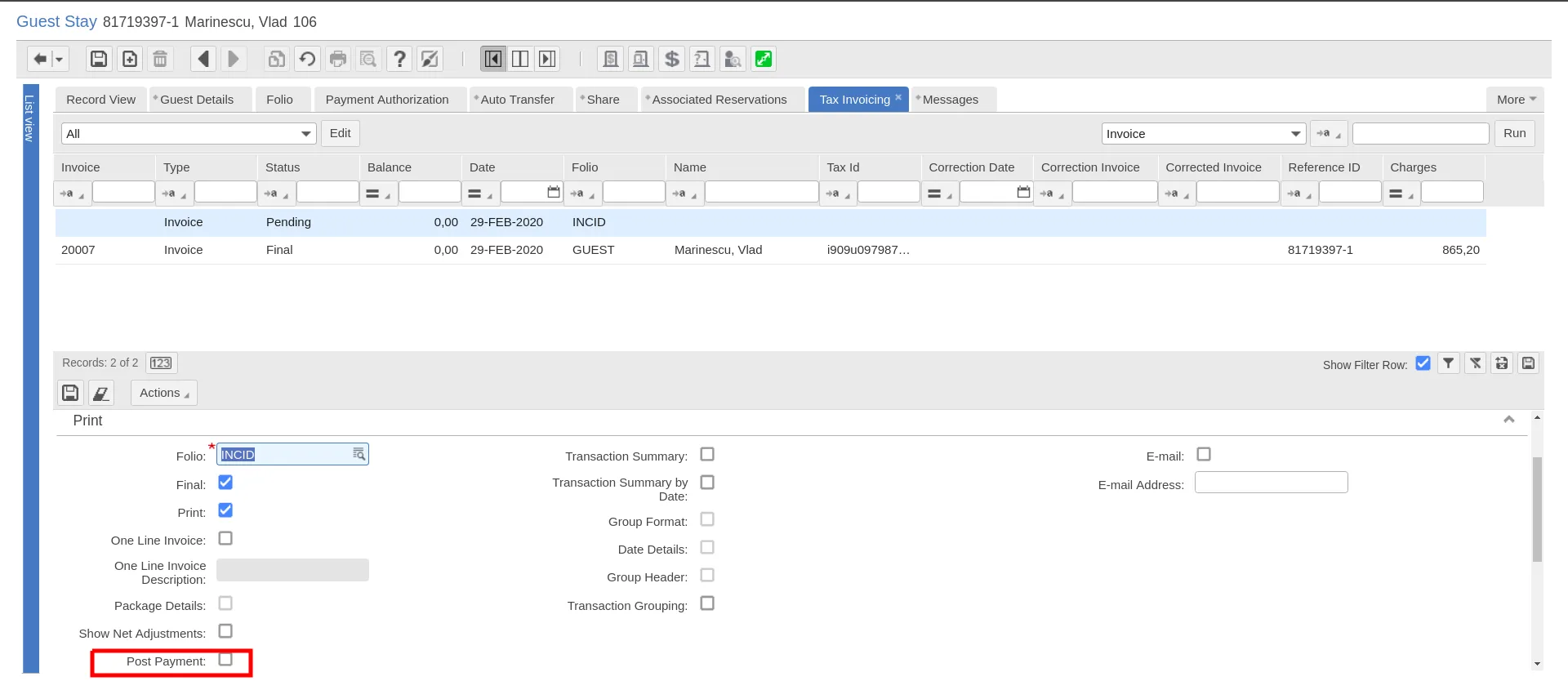Click the trash Delete icon

[160, 59]
